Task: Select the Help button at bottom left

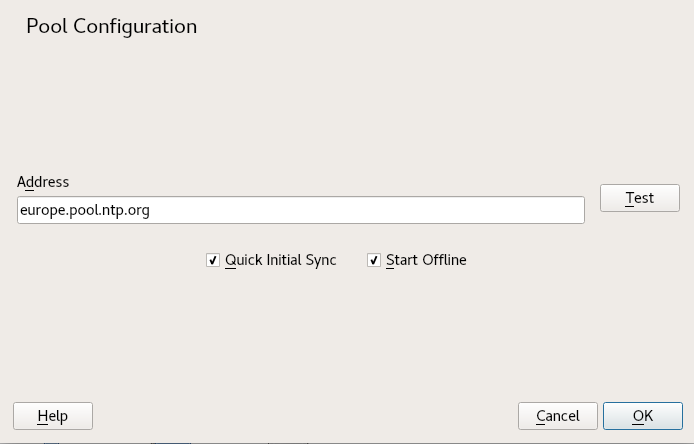Action: coord(52,416)
